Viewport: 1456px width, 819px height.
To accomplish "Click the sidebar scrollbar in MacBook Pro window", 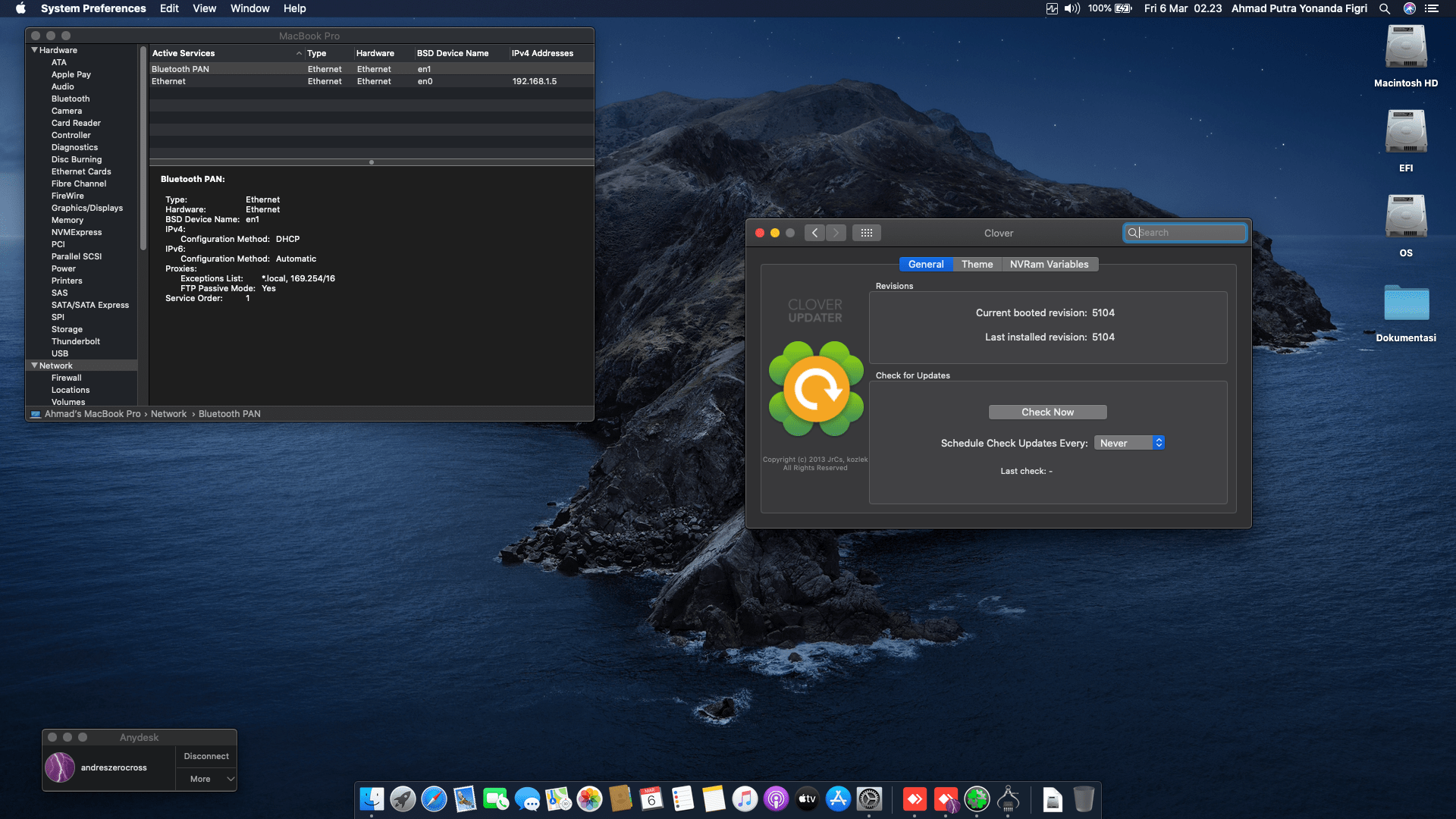I will click(x=143, y=148).
